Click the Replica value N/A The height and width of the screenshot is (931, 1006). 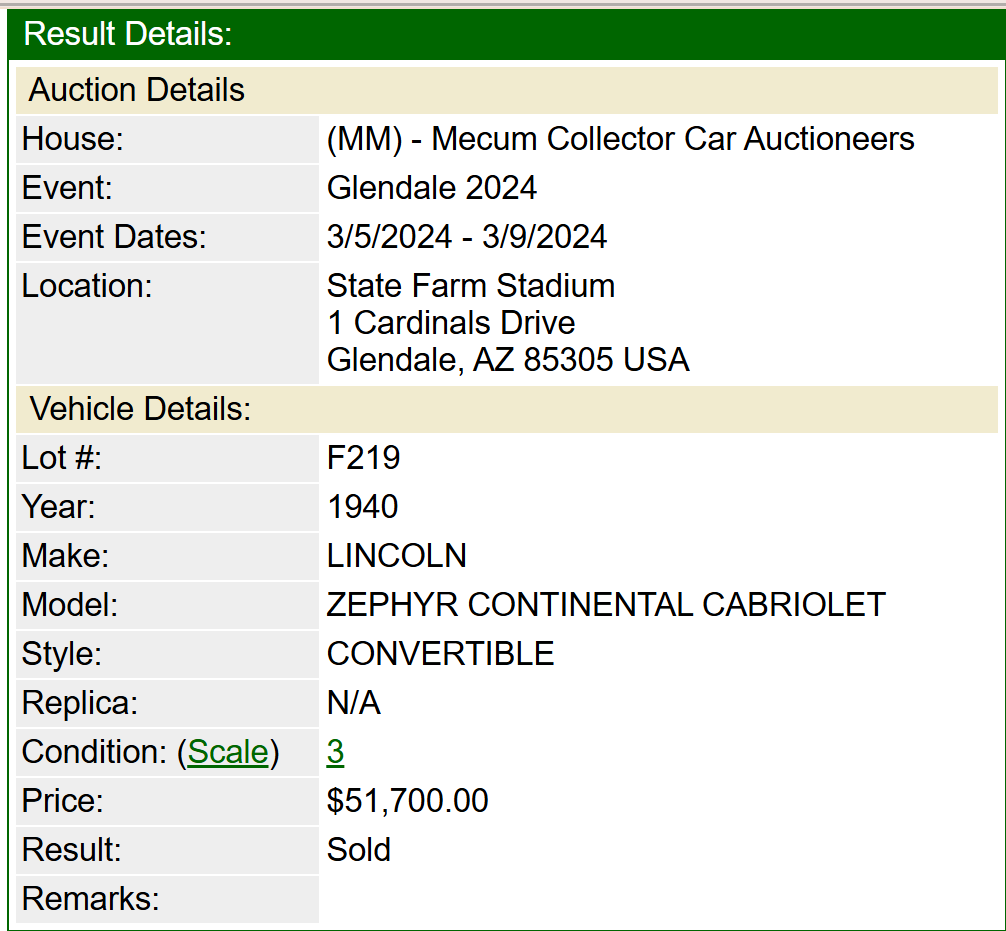(354, 703)
